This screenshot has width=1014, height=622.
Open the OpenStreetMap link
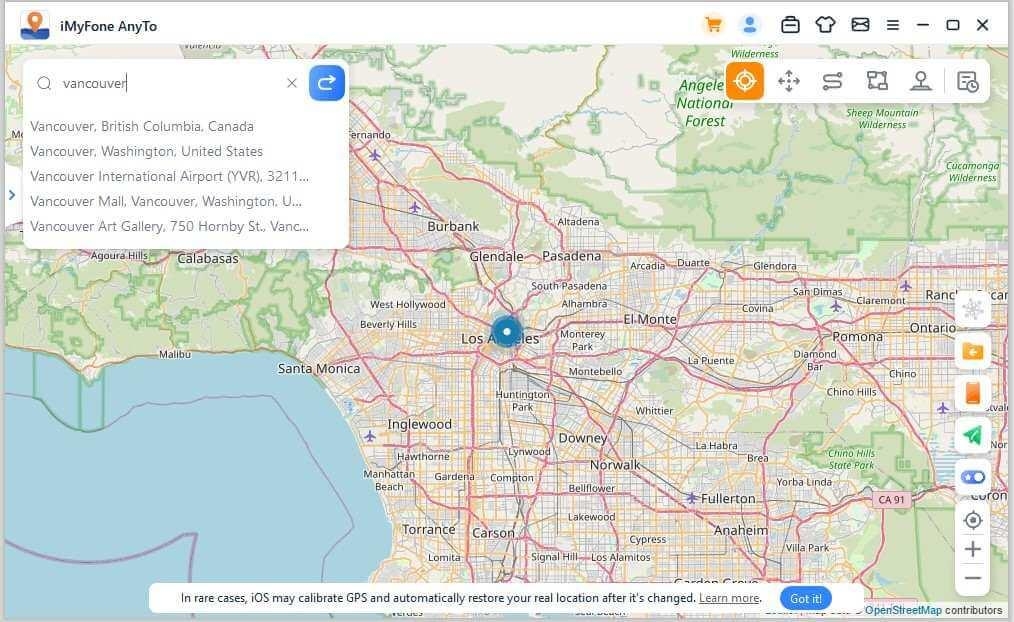point(903,610)
